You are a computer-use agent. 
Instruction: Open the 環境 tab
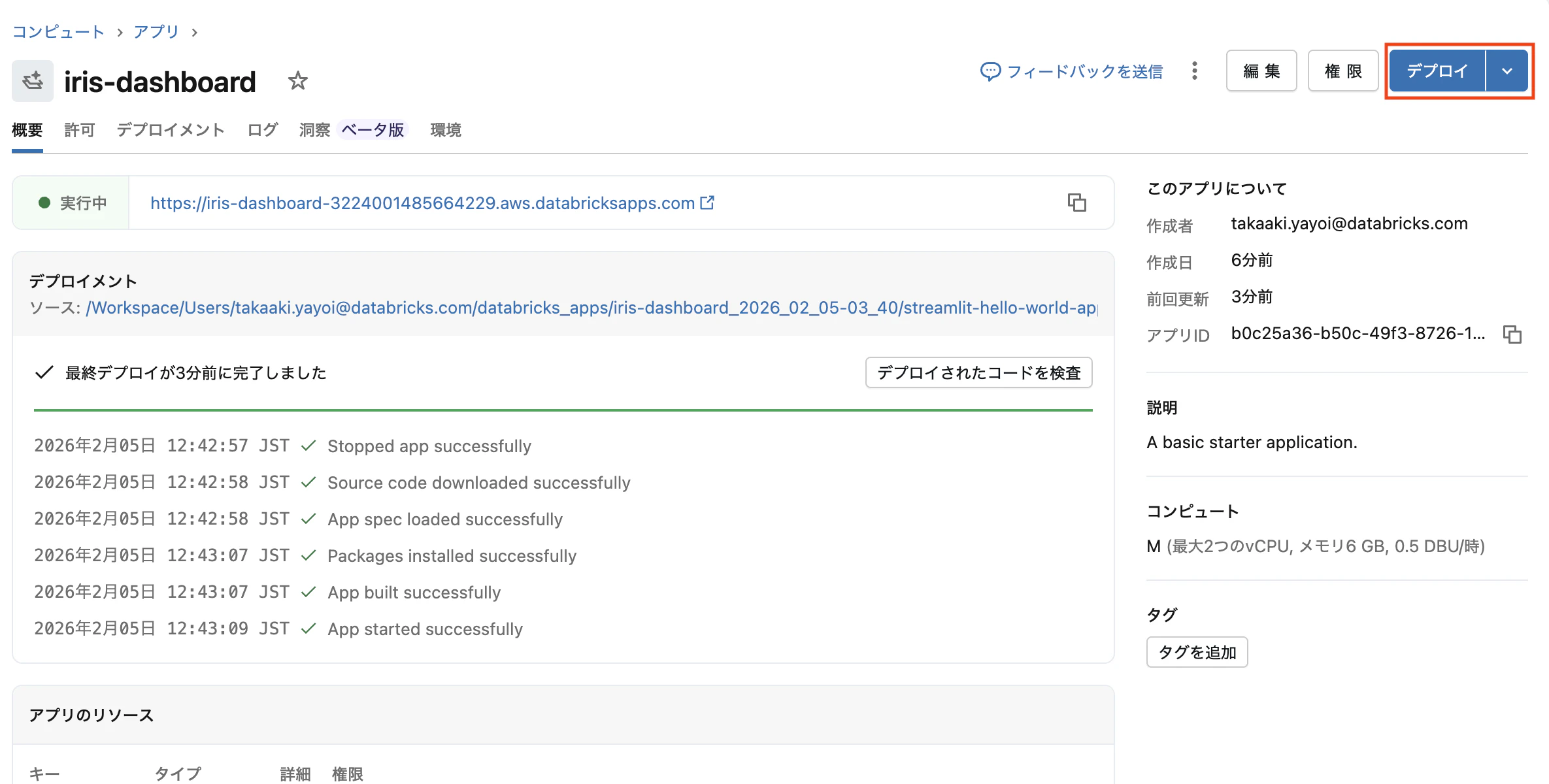445,129
